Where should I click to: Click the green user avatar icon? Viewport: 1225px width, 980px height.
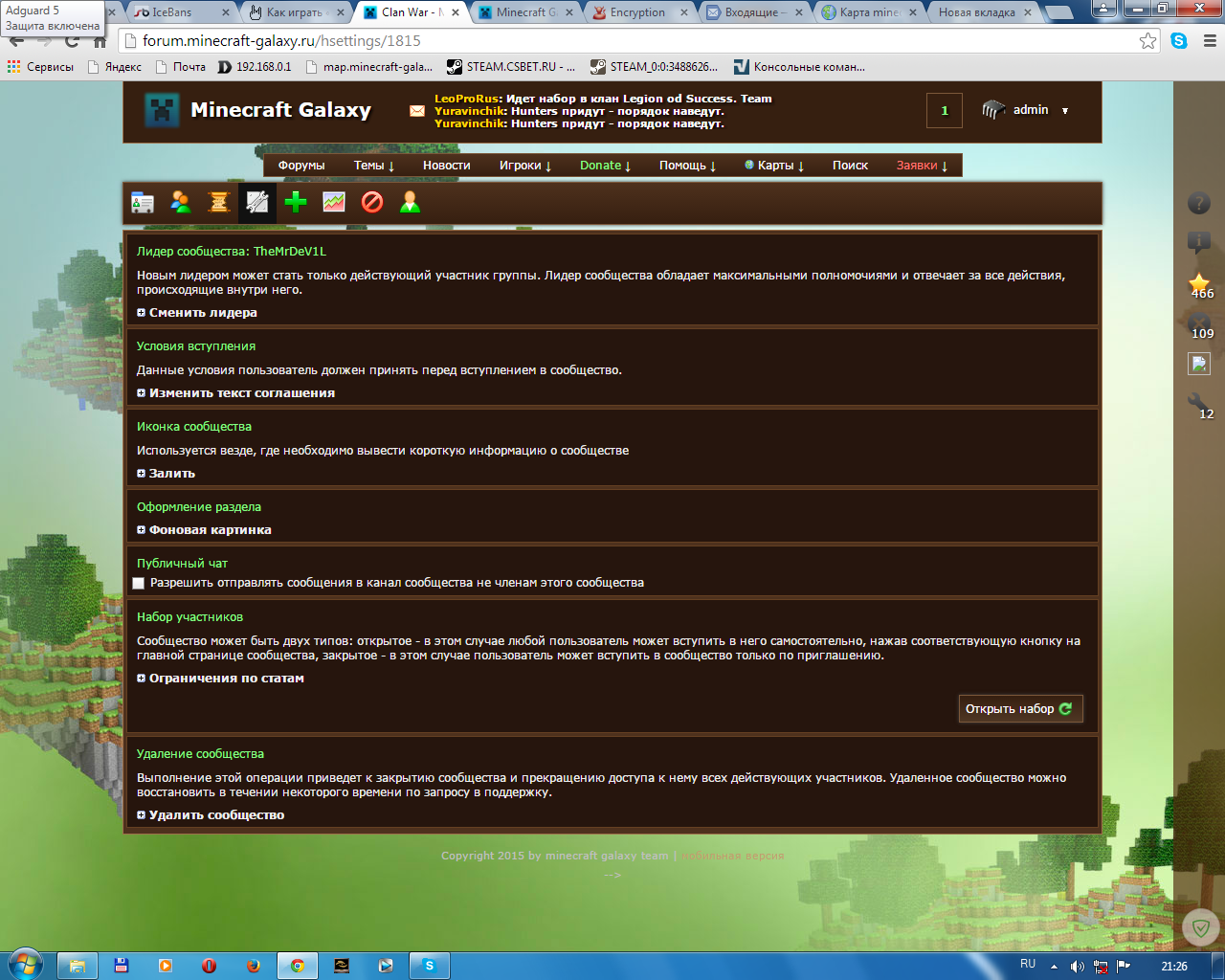[x=411, y=202]
